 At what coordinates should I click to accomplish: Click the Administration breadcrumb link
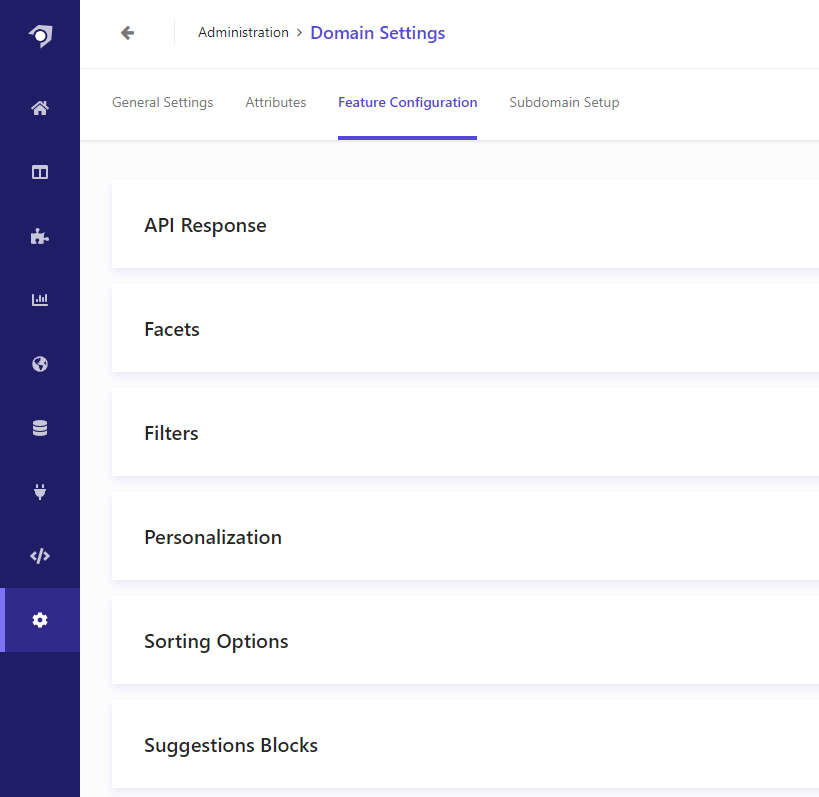click(243, 32)
